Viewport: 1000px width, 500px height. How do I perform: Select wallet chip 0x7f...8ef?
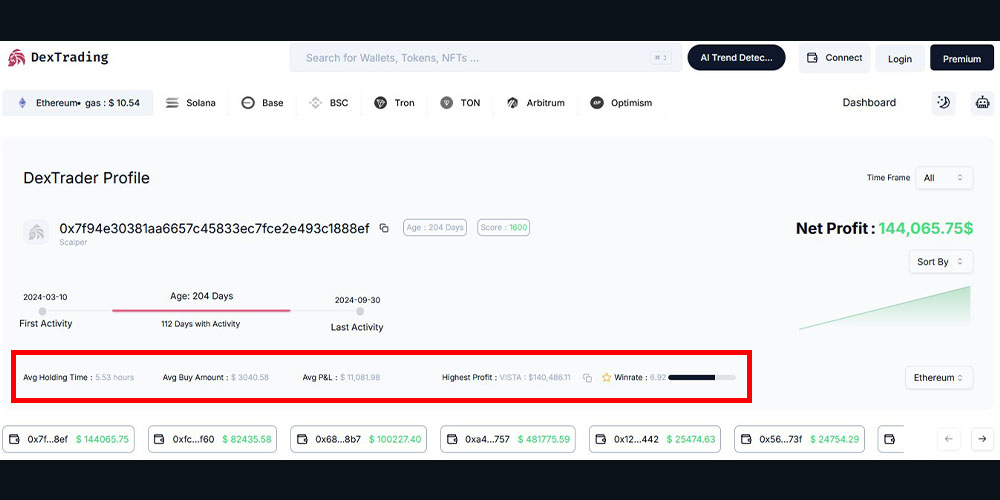pos(69,439)
